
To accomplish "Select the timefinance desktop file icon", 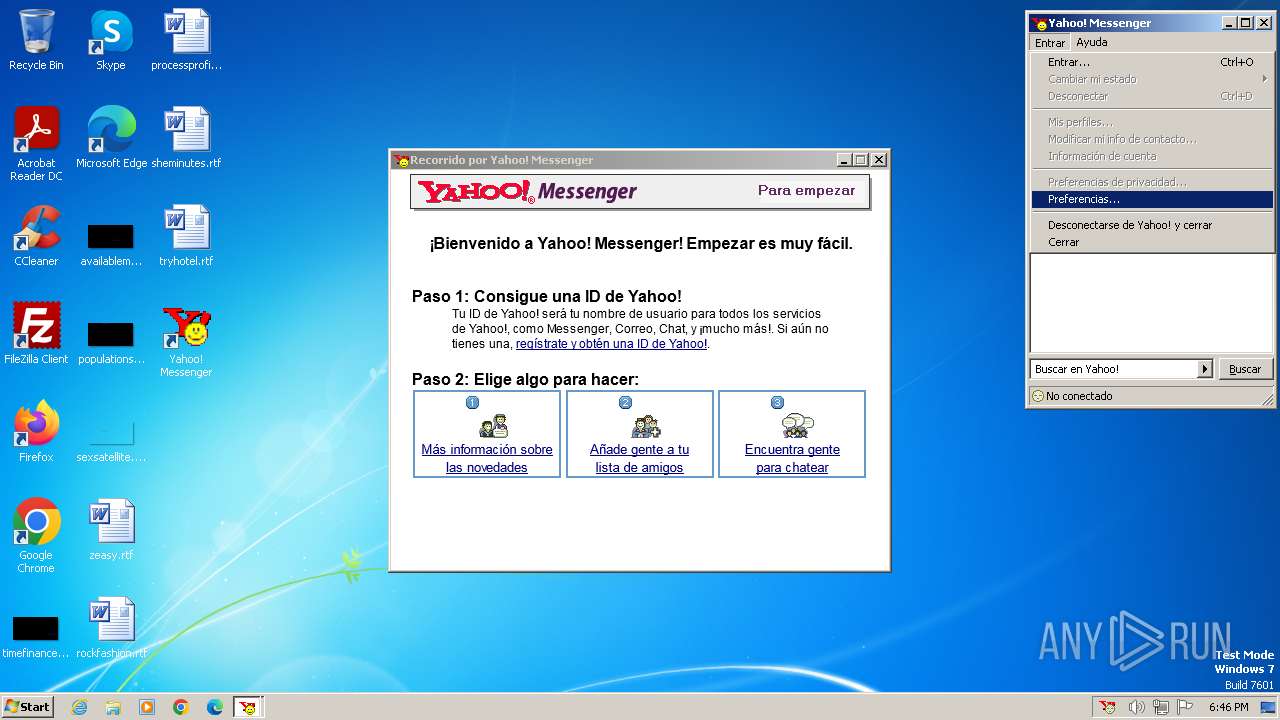I will [x=36, y=636].
